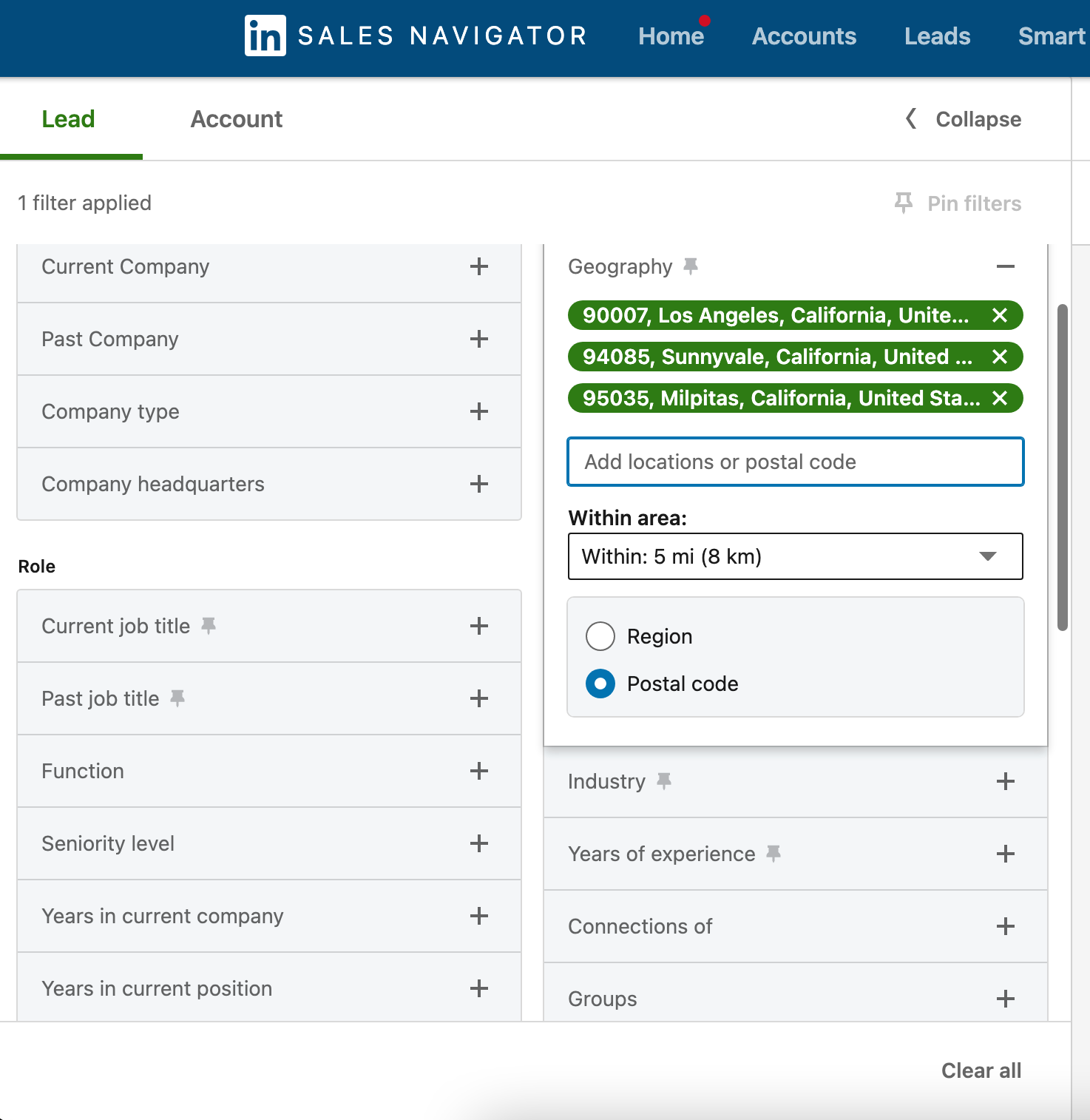Click the pin icon beside Current job title
Screen dimensions: 1090x1120
[x=209, y=626]
